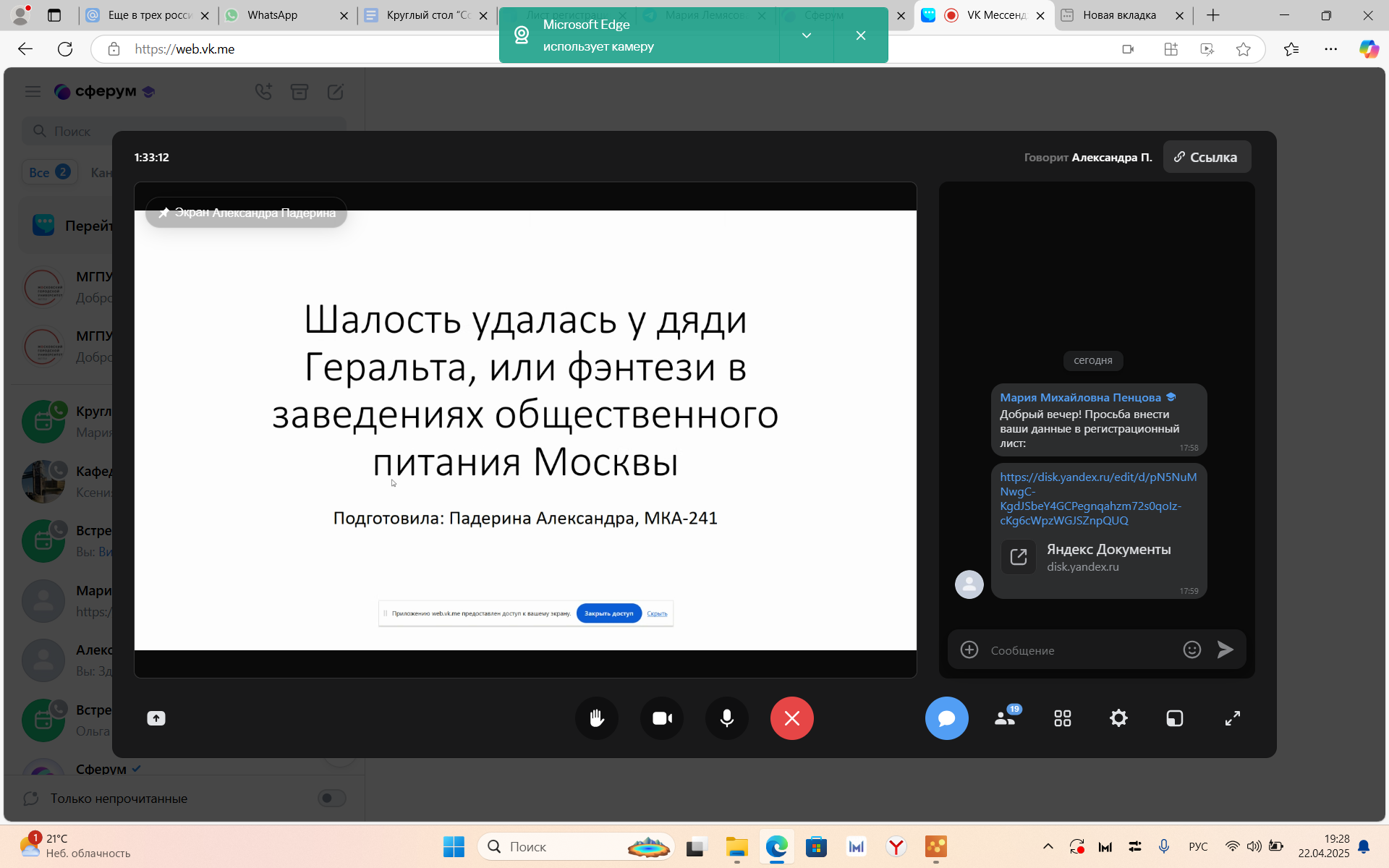Enable the Только непрочитанные filter
This screenshot has width=1389, height=868.
coord(331,798)
